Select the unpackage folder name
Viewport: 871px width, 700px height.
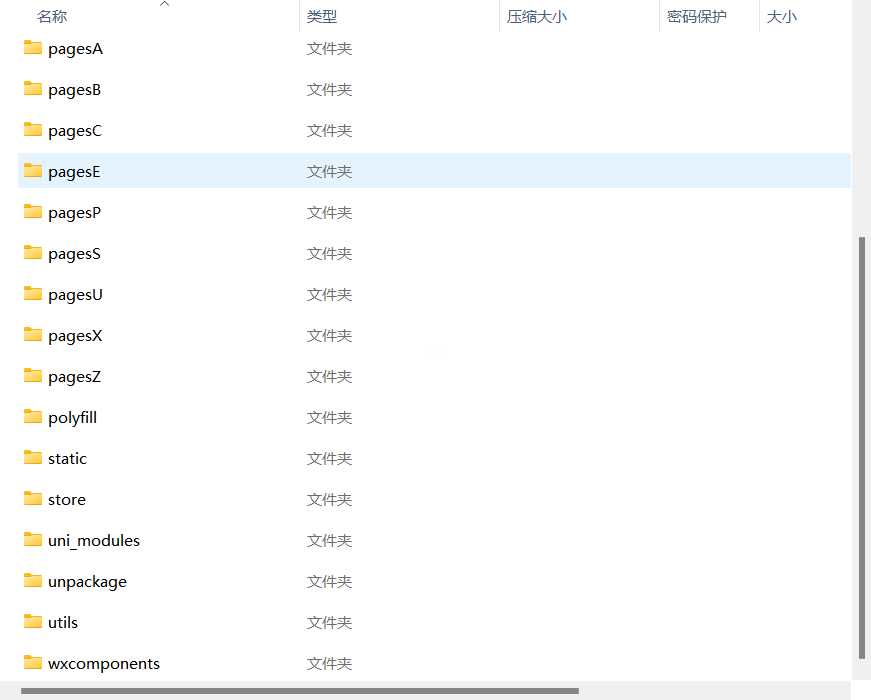(87, 582)
